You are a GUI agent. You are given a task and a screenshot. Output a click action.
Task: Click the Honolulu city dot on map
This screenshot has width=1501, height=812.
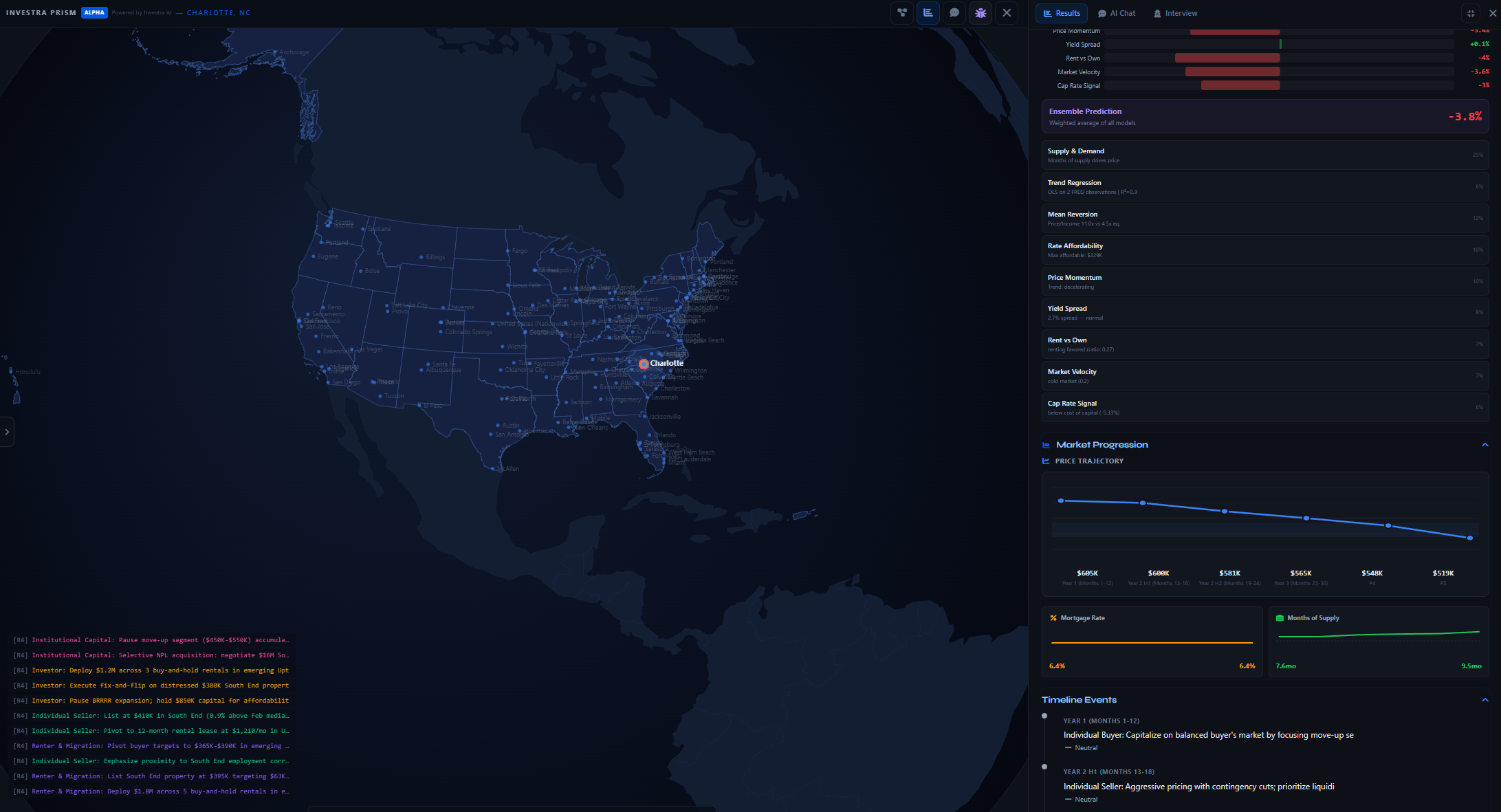[x=11, y=371]
